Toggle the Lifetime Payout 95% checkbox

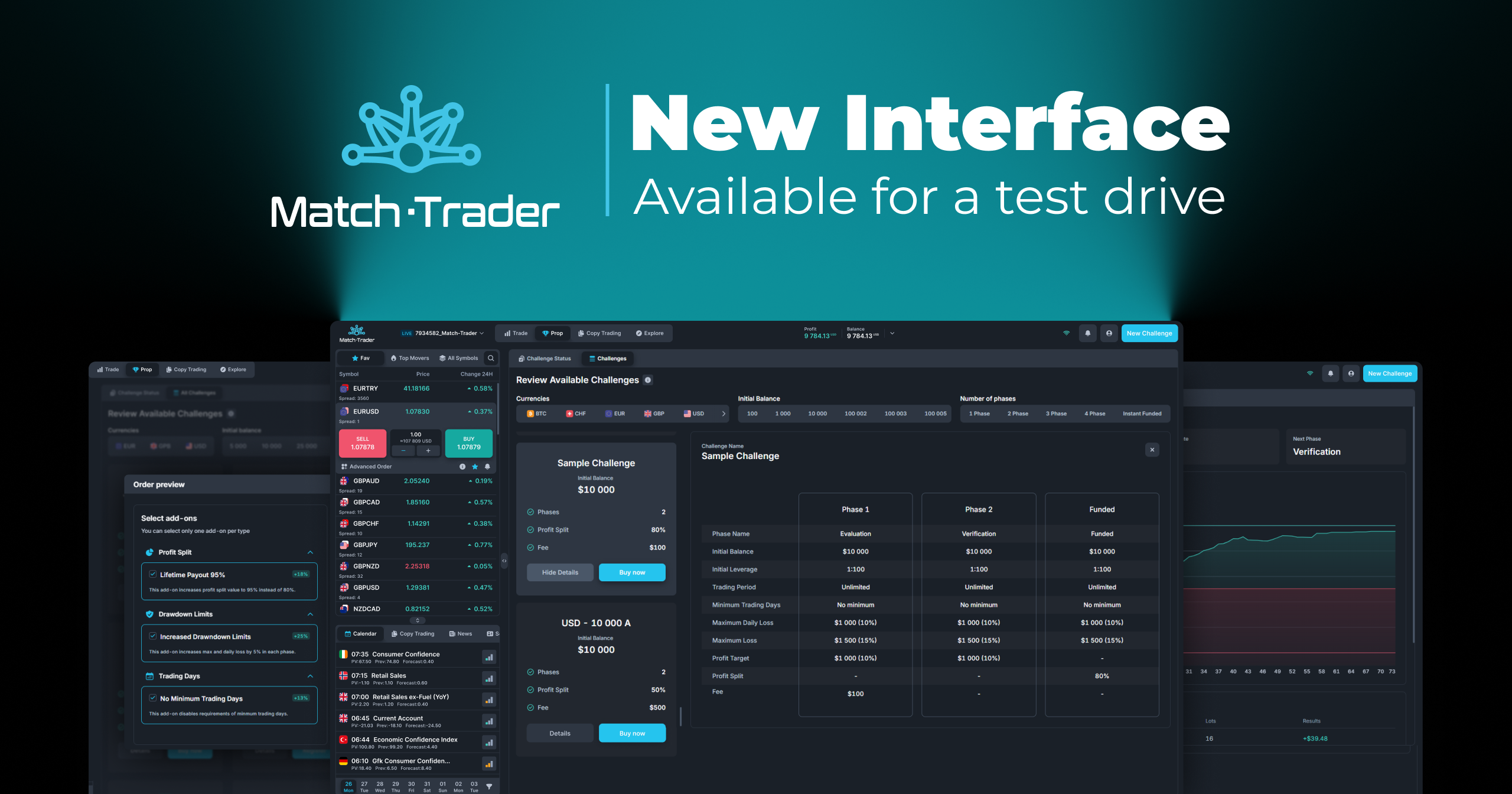tap(154, 574)
